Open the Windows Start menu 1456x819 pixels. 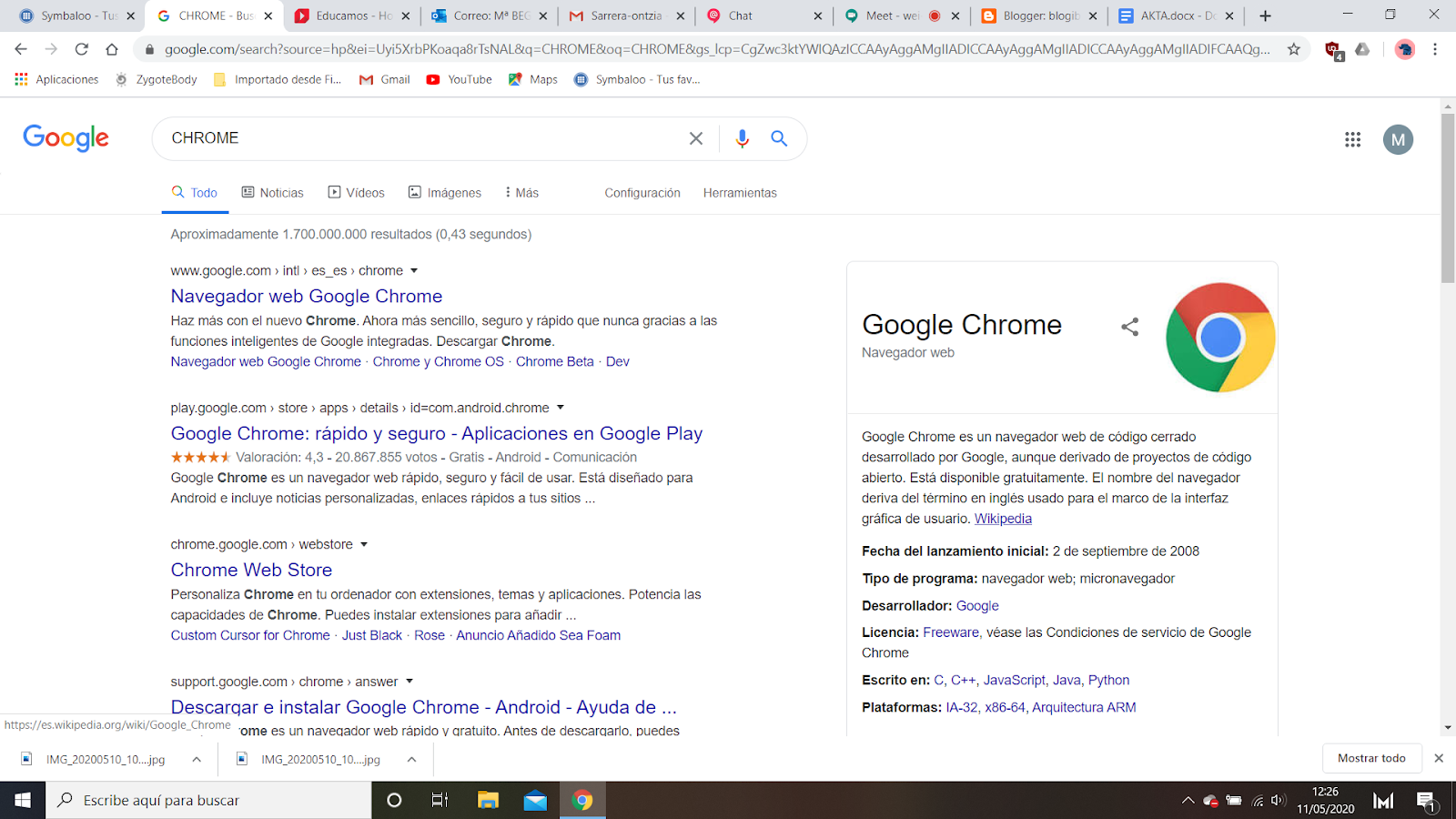tap(23, 800)
